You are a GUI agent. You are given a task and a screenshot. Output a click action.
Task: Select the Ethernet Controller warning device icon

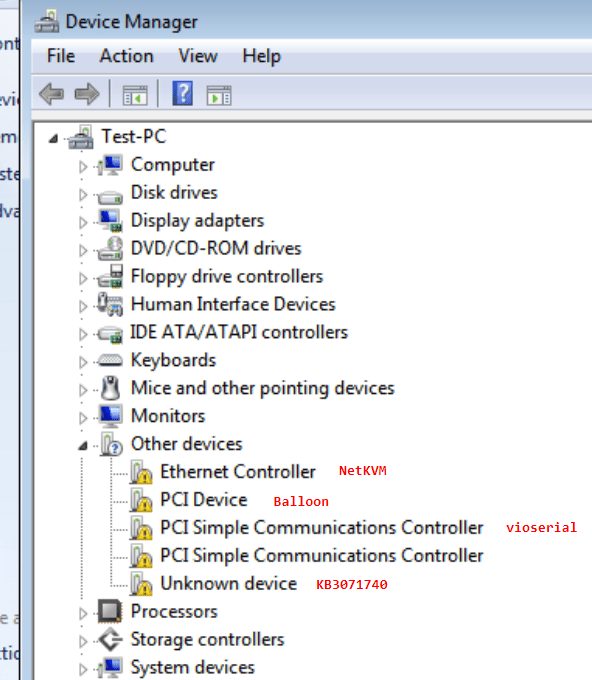[141, 472]
